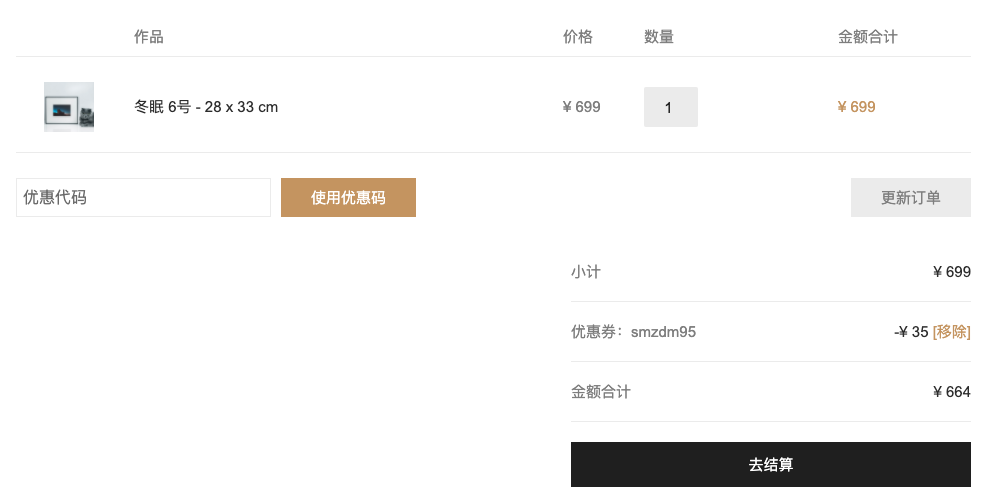Open the 冬眠 6号 product thumbnail

pyautogui.click(x=69, y=107)
